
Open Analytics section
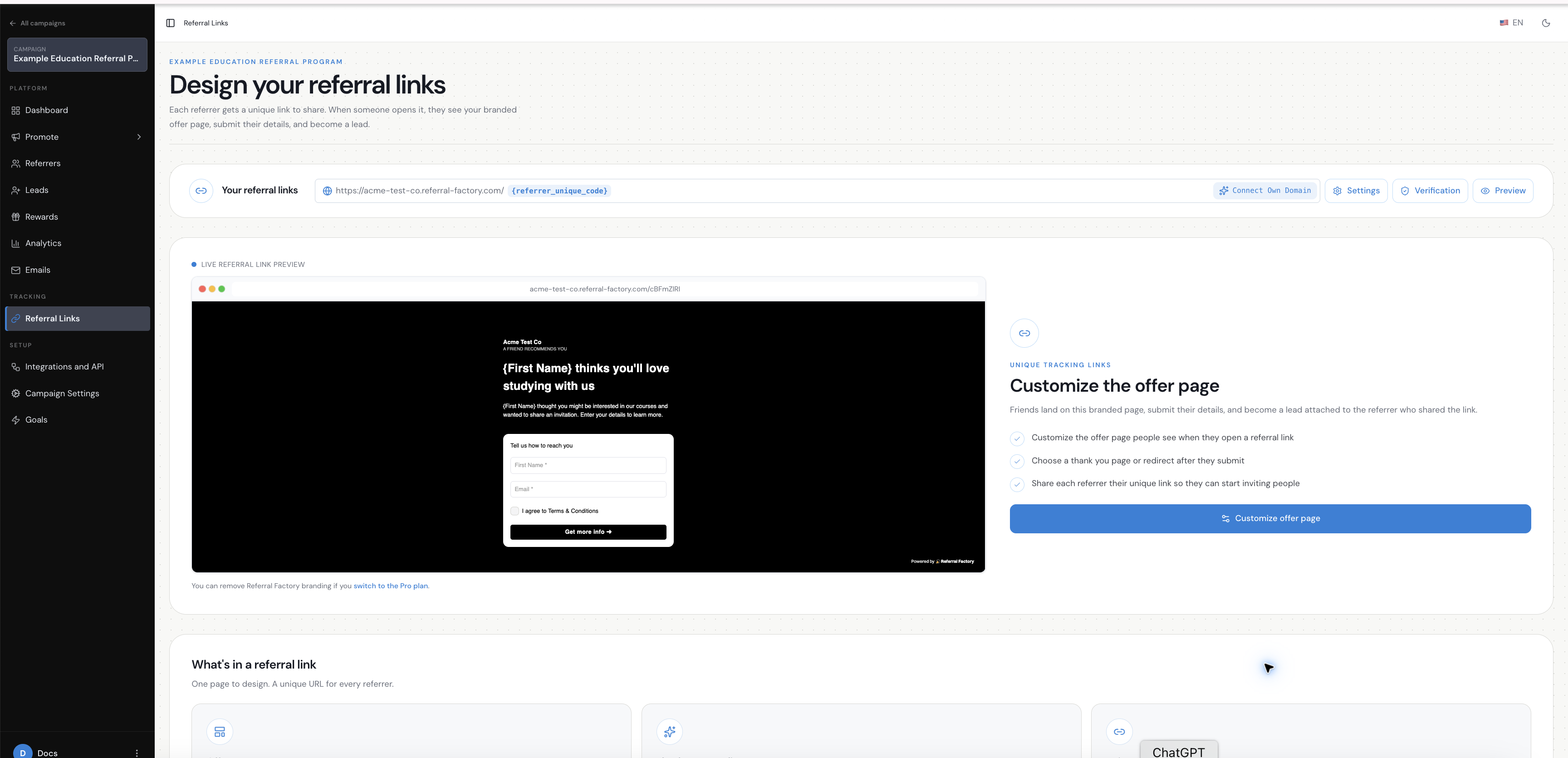coord(77,244)
